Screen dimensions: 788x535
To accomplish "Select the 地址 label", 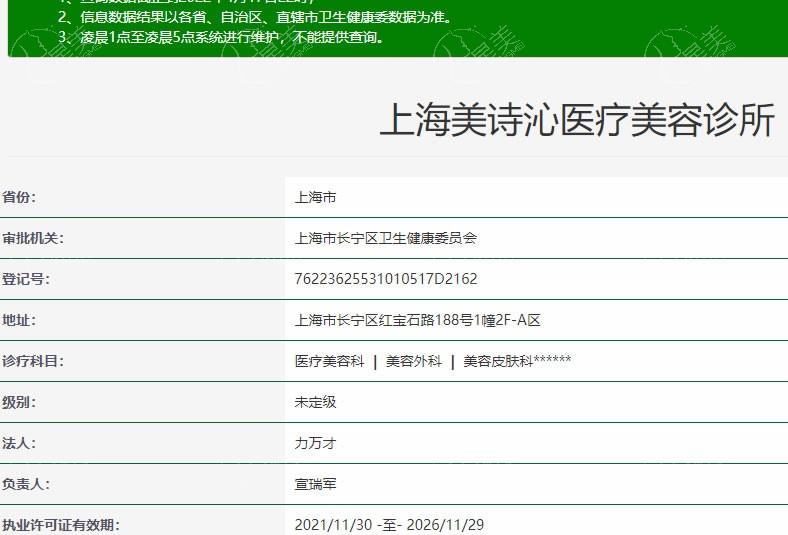I will (19, 320).
